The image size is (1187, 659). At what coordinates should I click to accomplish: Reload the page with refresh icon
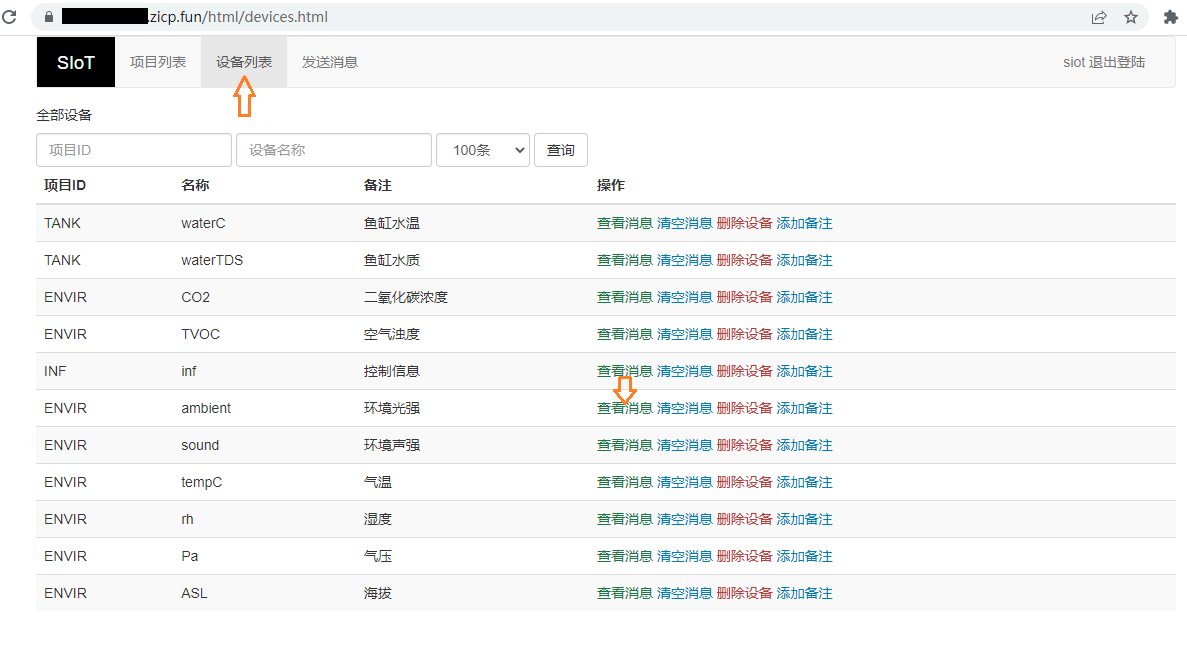coord(9,17)
